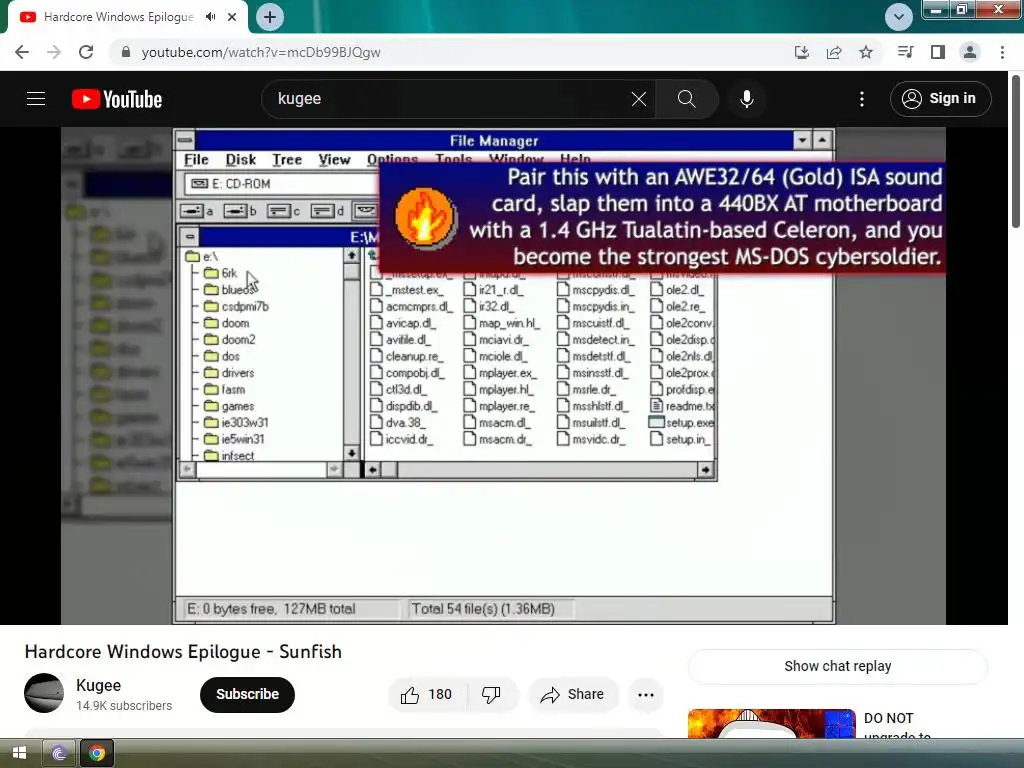The width and height of the screenshot is (1024, 768).
Task: Mute tab via speaker icon
Action: pos(210,17)
